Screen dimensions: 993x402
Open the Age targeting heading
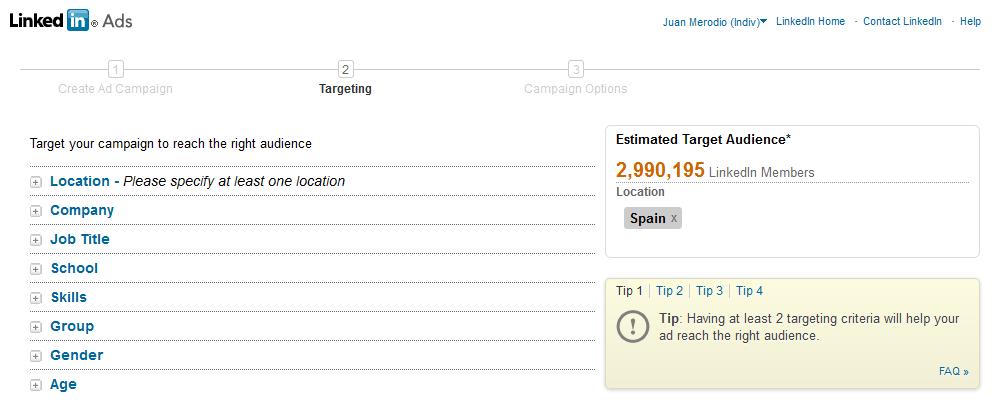click(x=63, y=385)
